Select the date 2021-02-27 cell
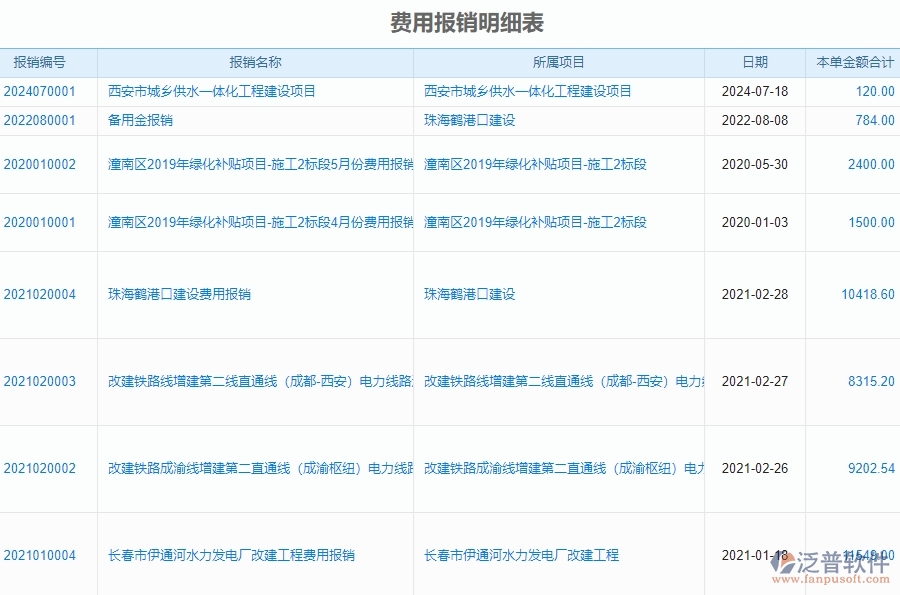900x595 pixels. tap(753, 380)
